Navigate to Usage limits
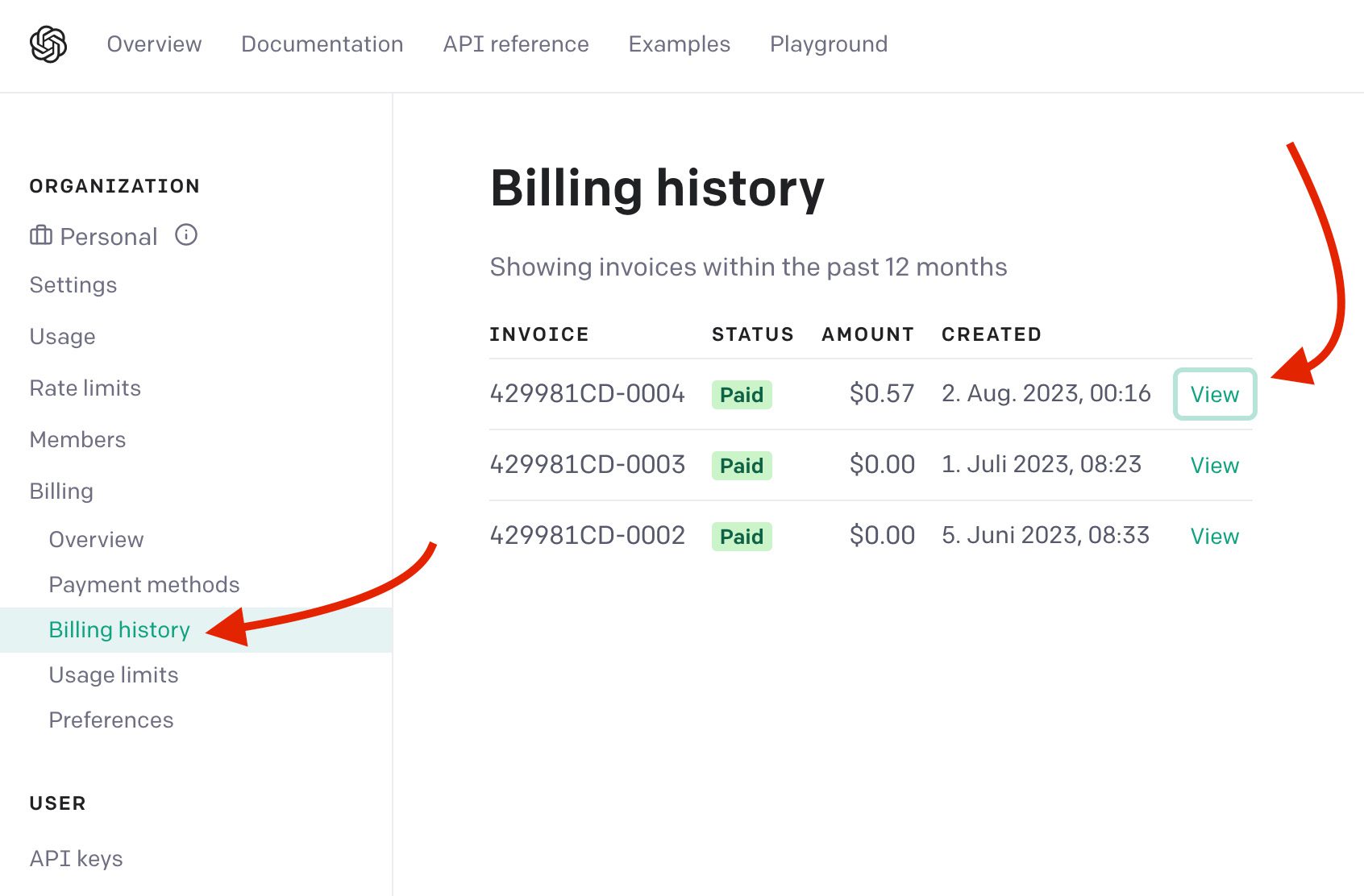Viewport: 1364px width, 896px height. tap(114, 674)
